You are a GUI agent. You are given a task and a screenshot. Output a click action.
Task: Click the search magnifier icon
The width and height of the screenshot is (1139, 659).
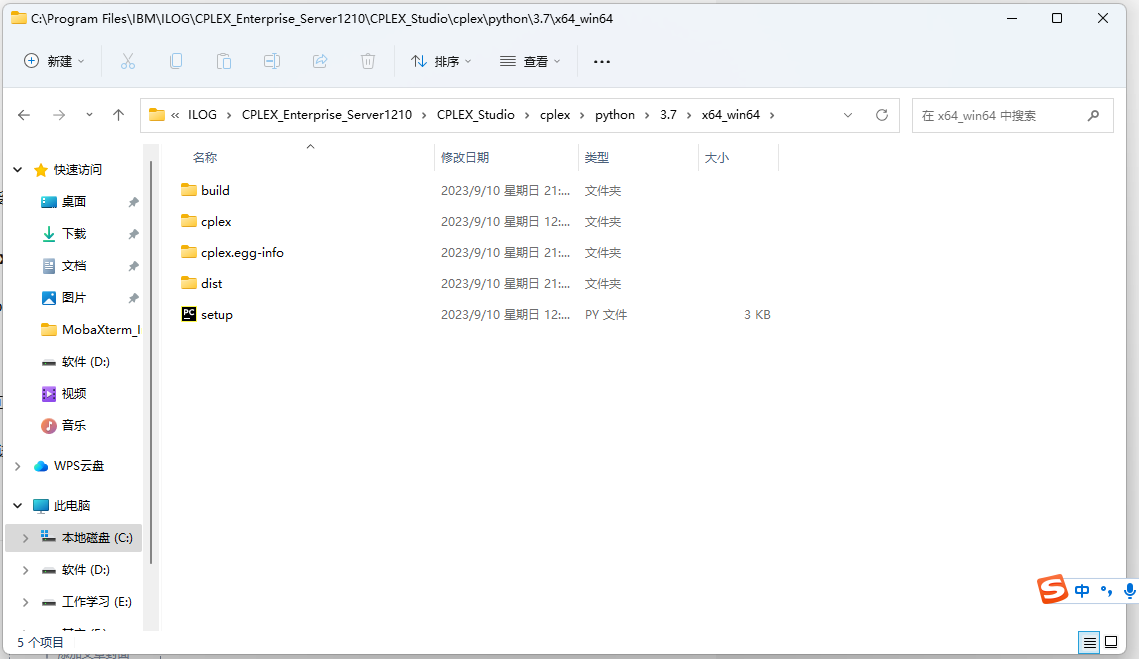pyautogui.click(x=1093, y=116)
